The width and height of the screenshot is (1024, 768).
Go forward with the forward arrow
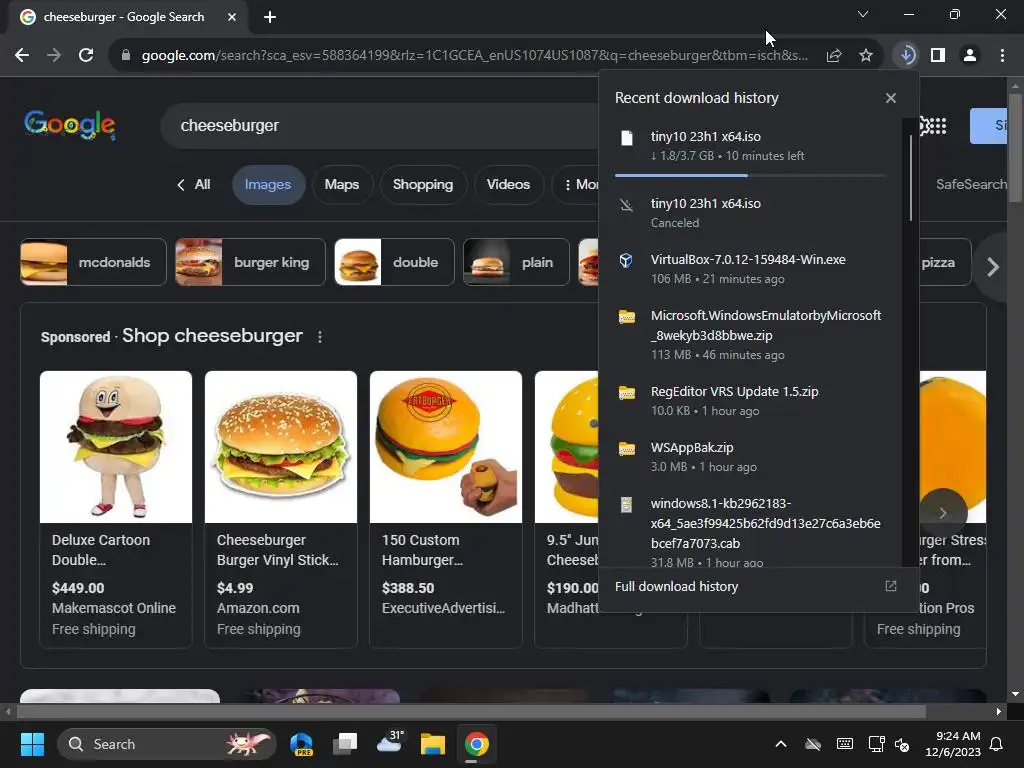point(54,56)
